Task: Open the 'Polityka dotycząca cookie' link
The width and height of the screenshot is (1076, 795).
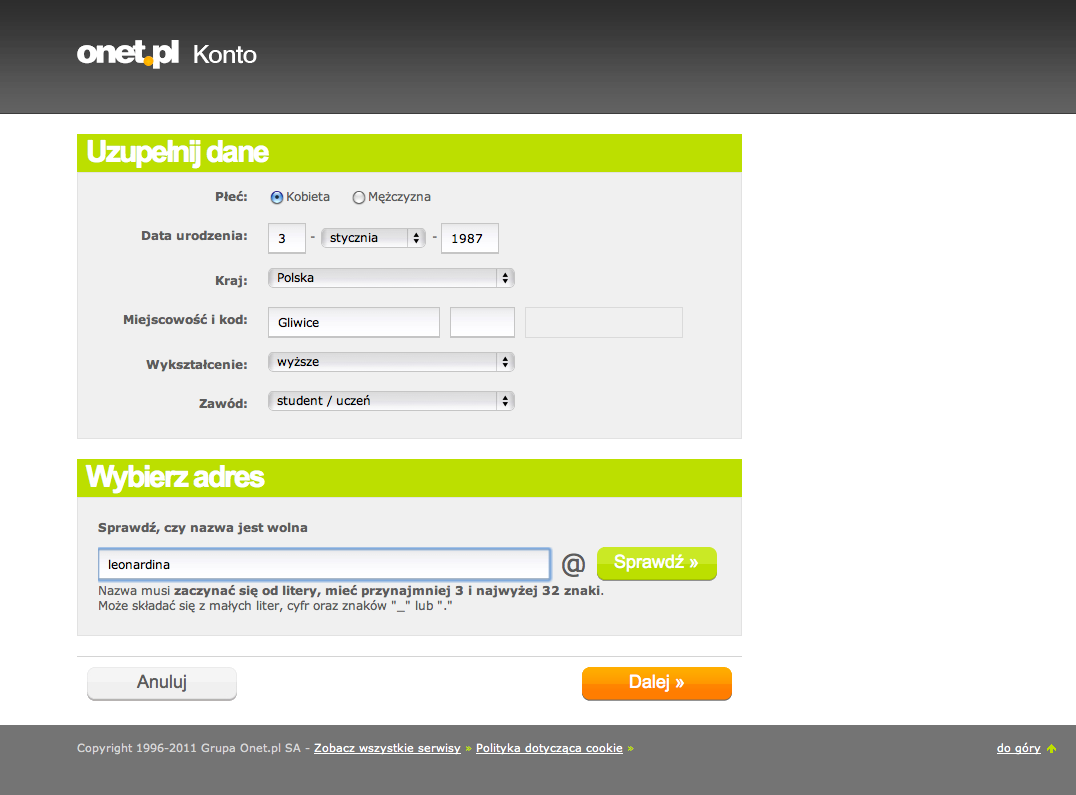Action: point(548,748)
